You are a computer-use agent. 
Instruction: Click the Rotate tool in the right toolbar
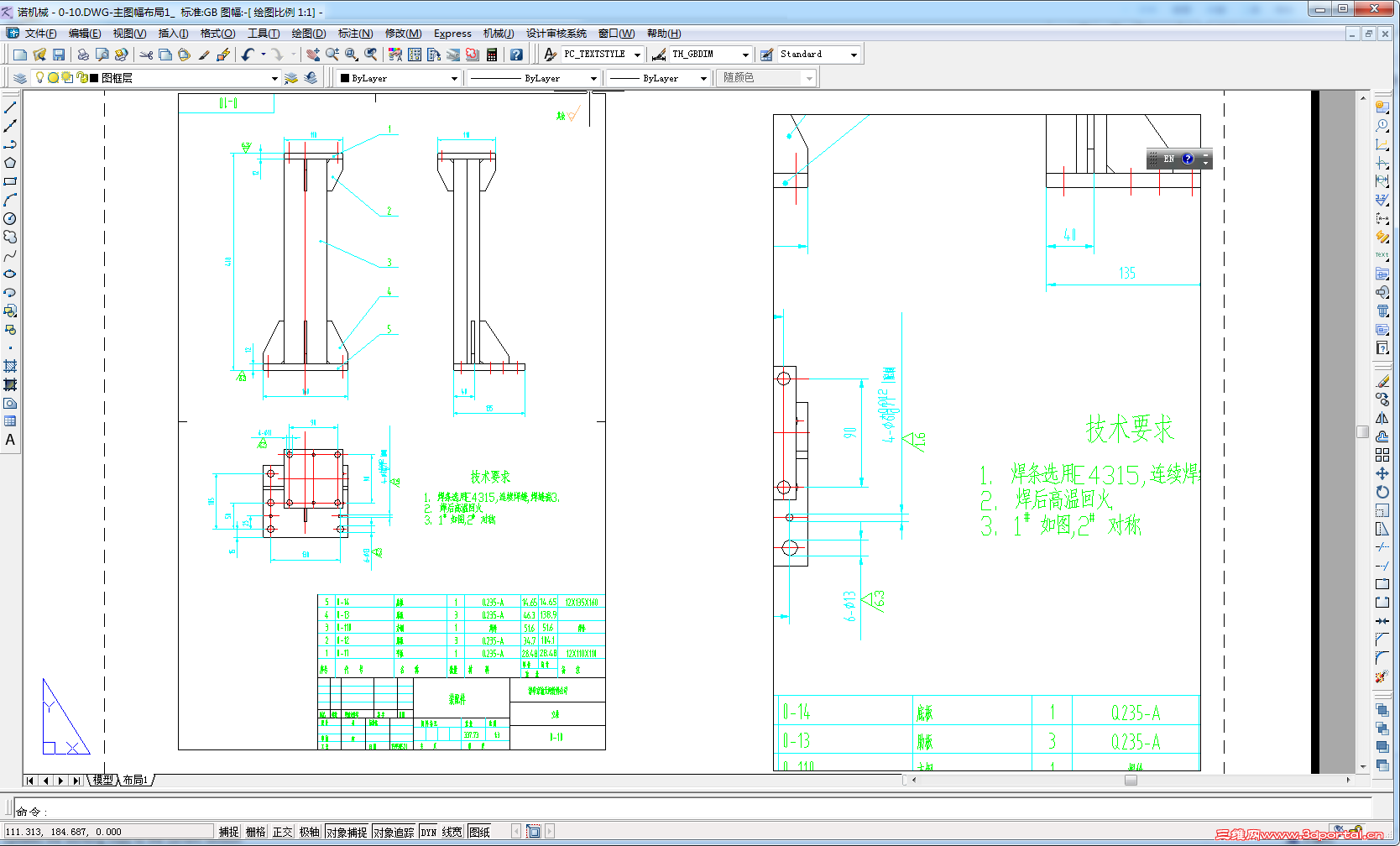pyautogui.click(x=1382, y=492)
